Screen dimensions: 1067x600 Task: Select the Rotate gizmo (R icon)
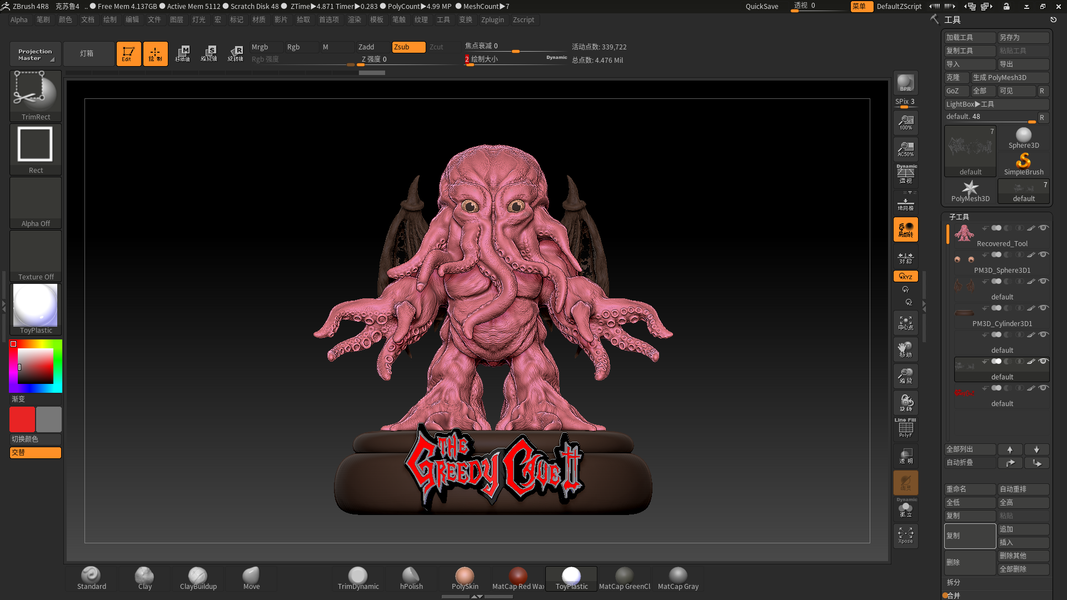(x=235, y=54)
